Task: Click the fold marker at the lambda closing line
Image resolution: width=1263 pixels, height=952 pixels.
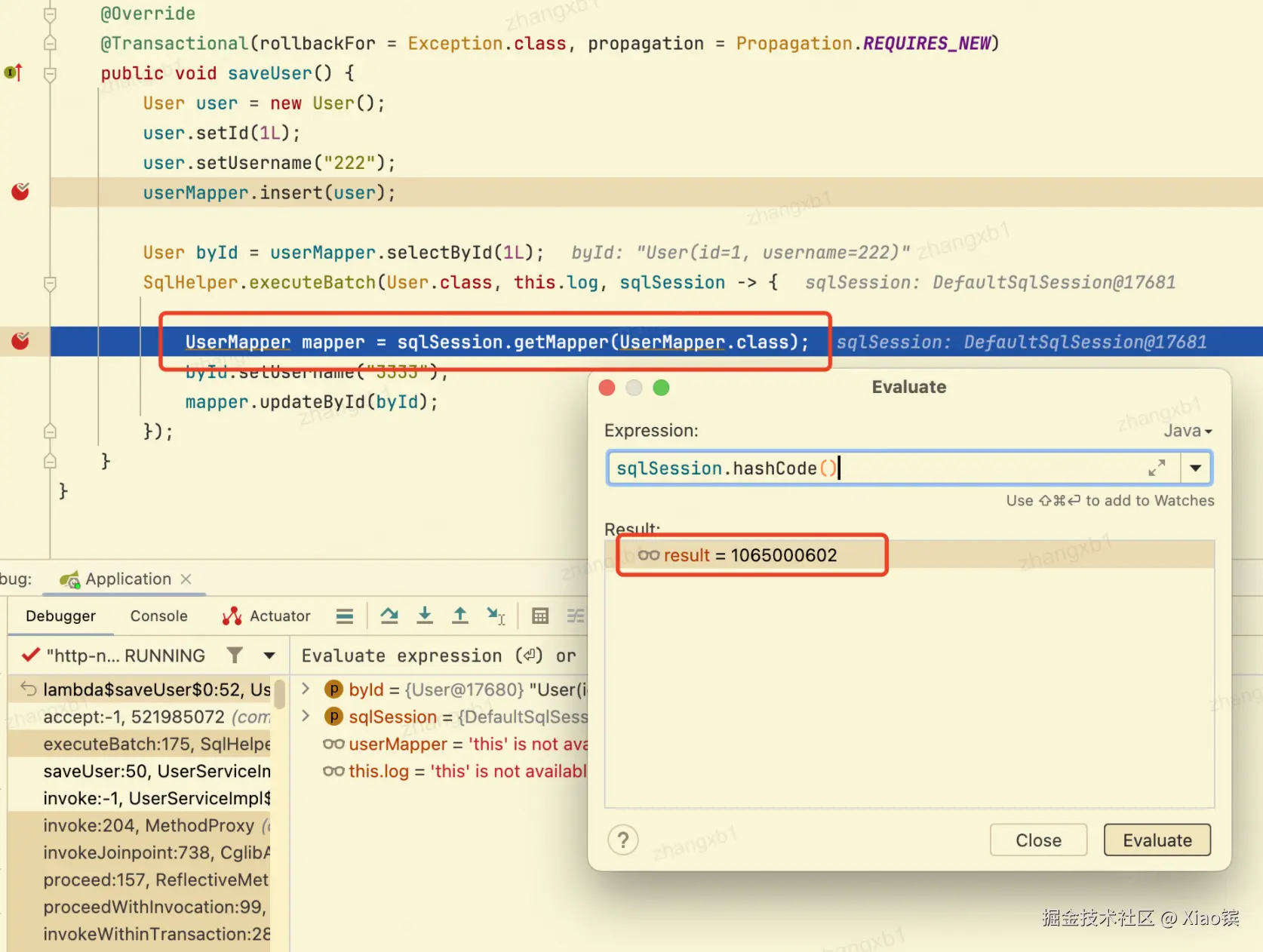Action: pos(50,431)
